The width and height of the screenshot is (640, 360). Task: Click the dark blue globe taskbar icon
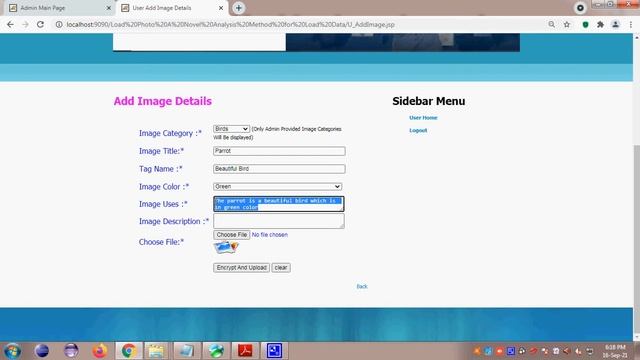(x=42, y=351)
